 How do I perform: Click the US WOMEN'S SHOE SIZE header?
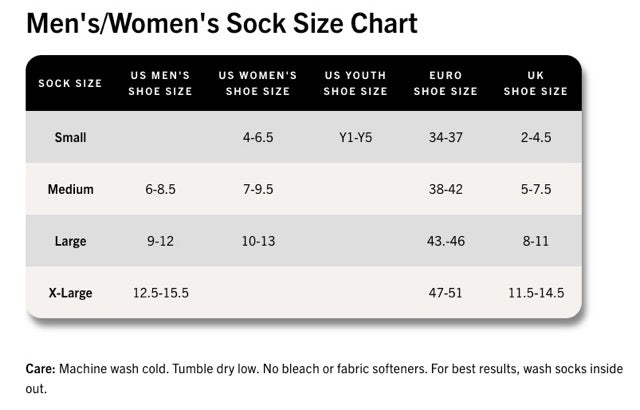[258, 83]
